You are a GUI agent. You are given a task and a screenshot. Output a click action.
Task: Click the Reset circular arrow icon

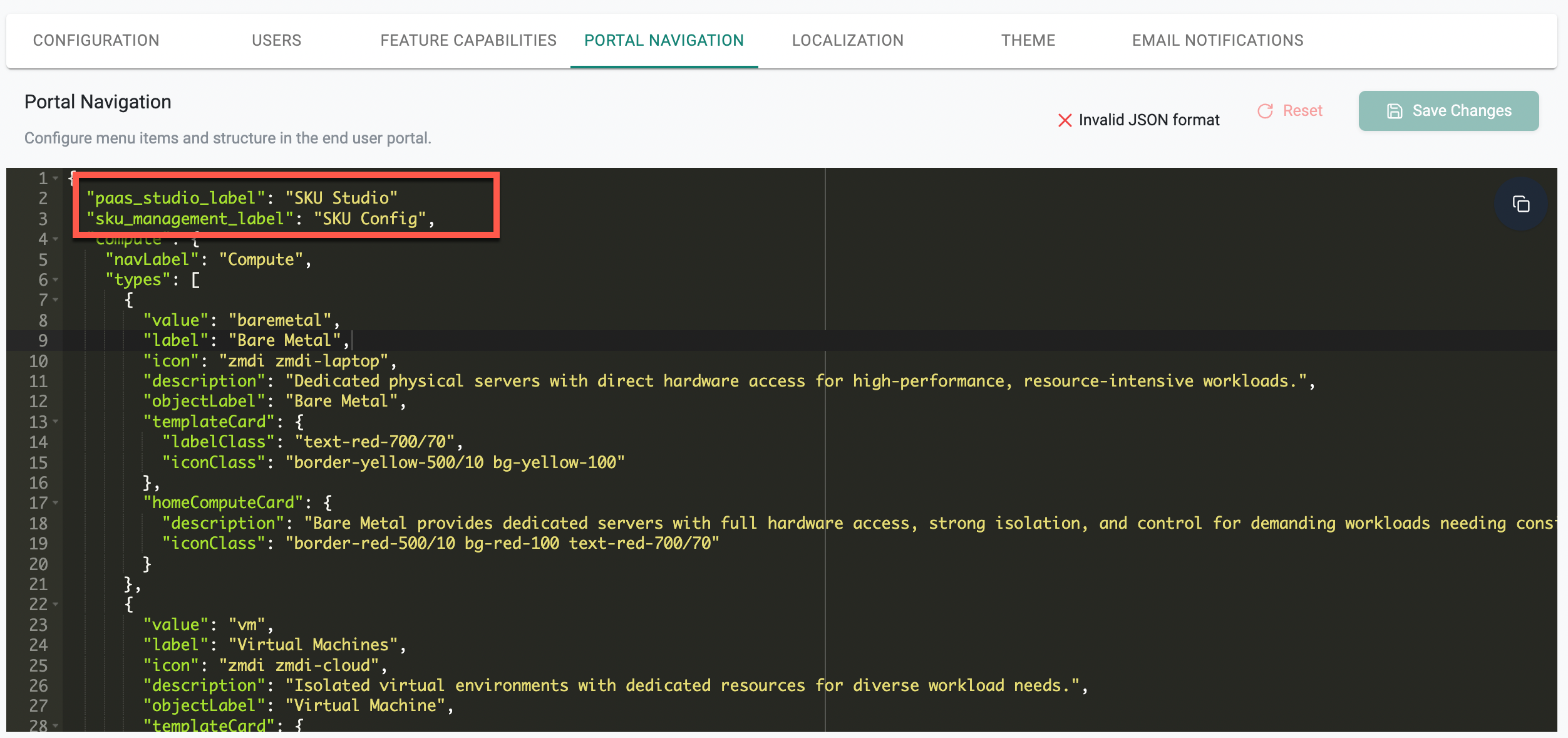pyautogui.click(x=1266, y=111)
